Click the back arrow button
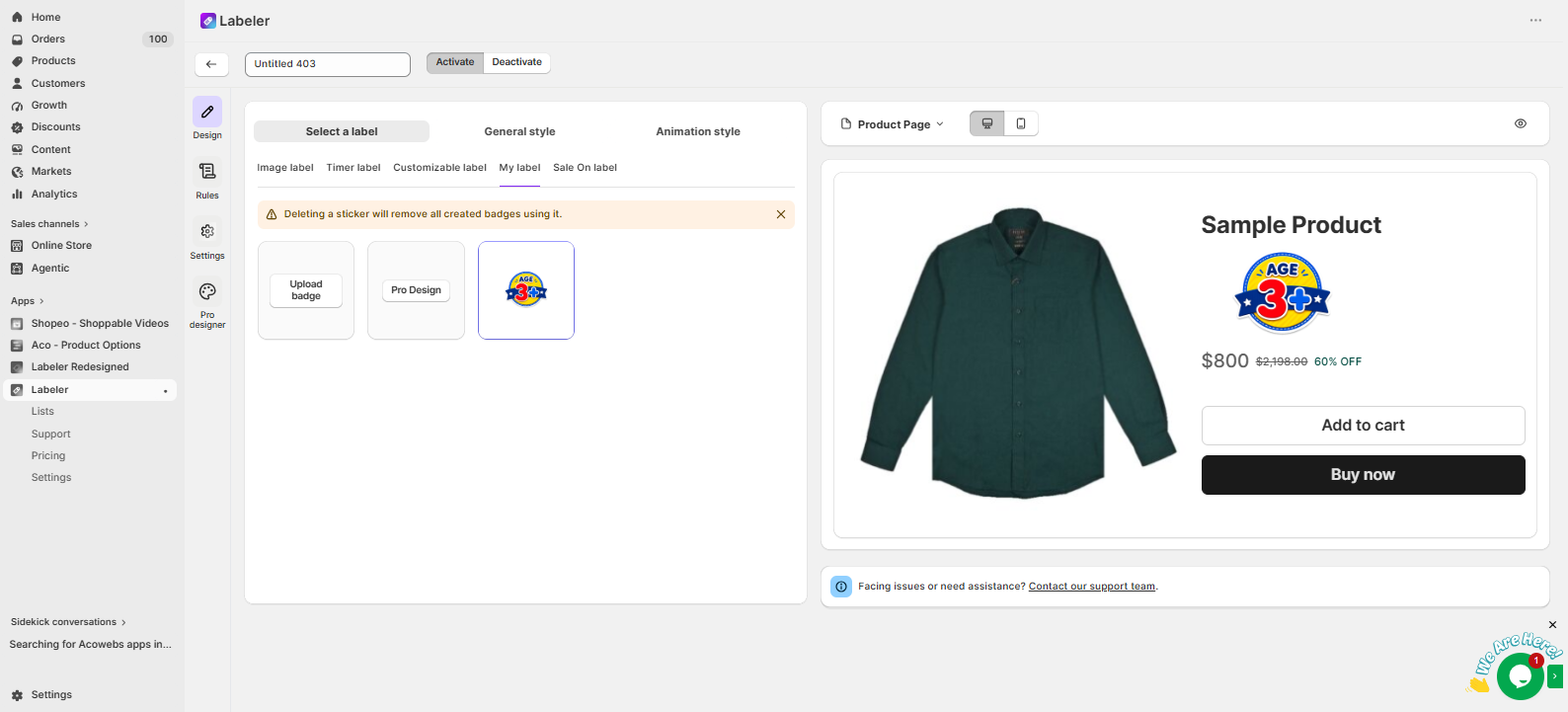Screen dimensions: 1568x712 coord(211,64)
